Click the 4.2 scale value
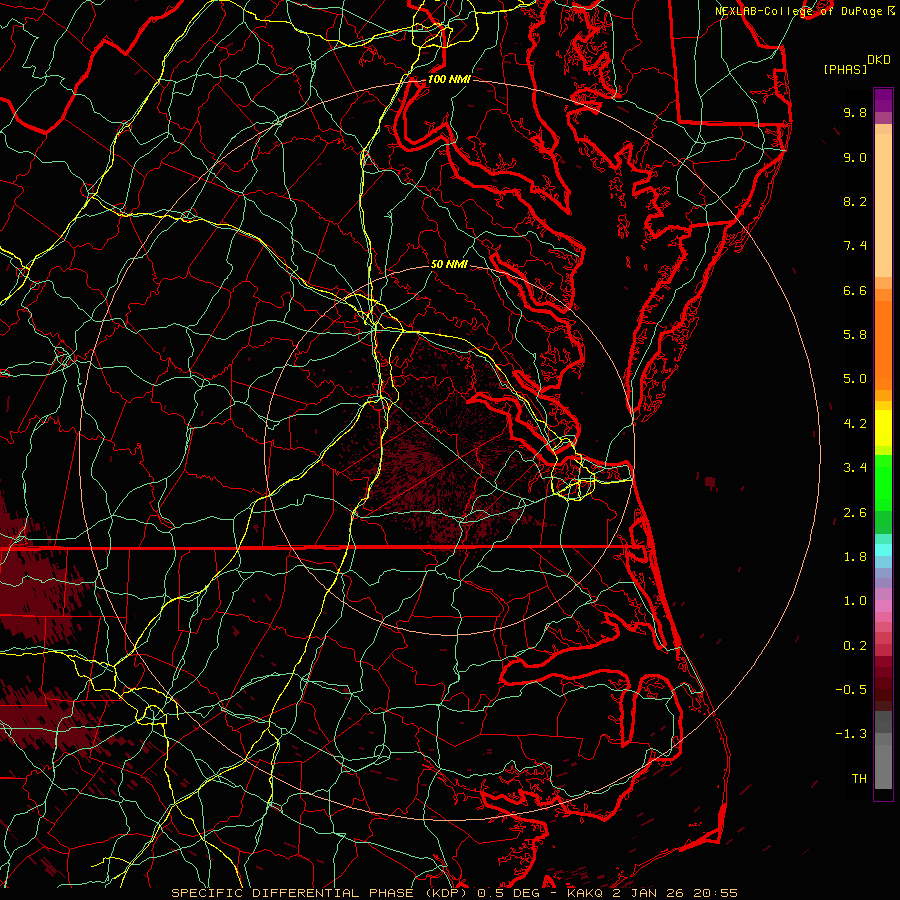This screenshot has width=900, height=900. click(855, 424)
